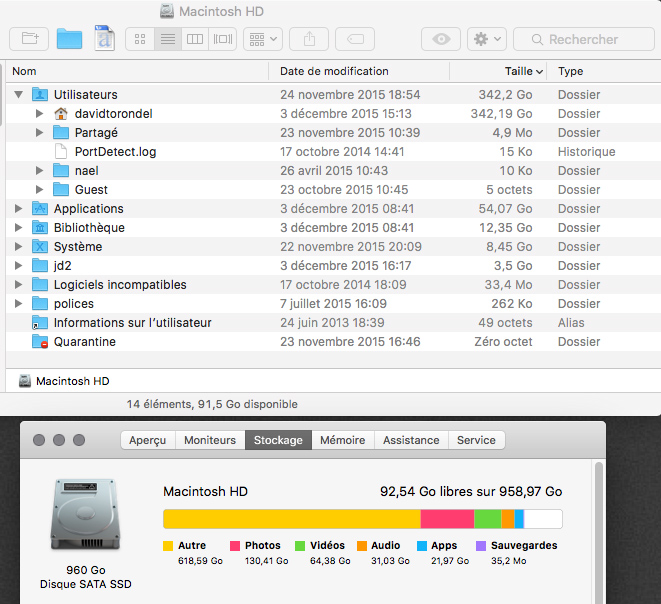Select the davidtorondel home icon
This screenshot has width=661, height=604.
pyautogui.click(x=61, y=113)
